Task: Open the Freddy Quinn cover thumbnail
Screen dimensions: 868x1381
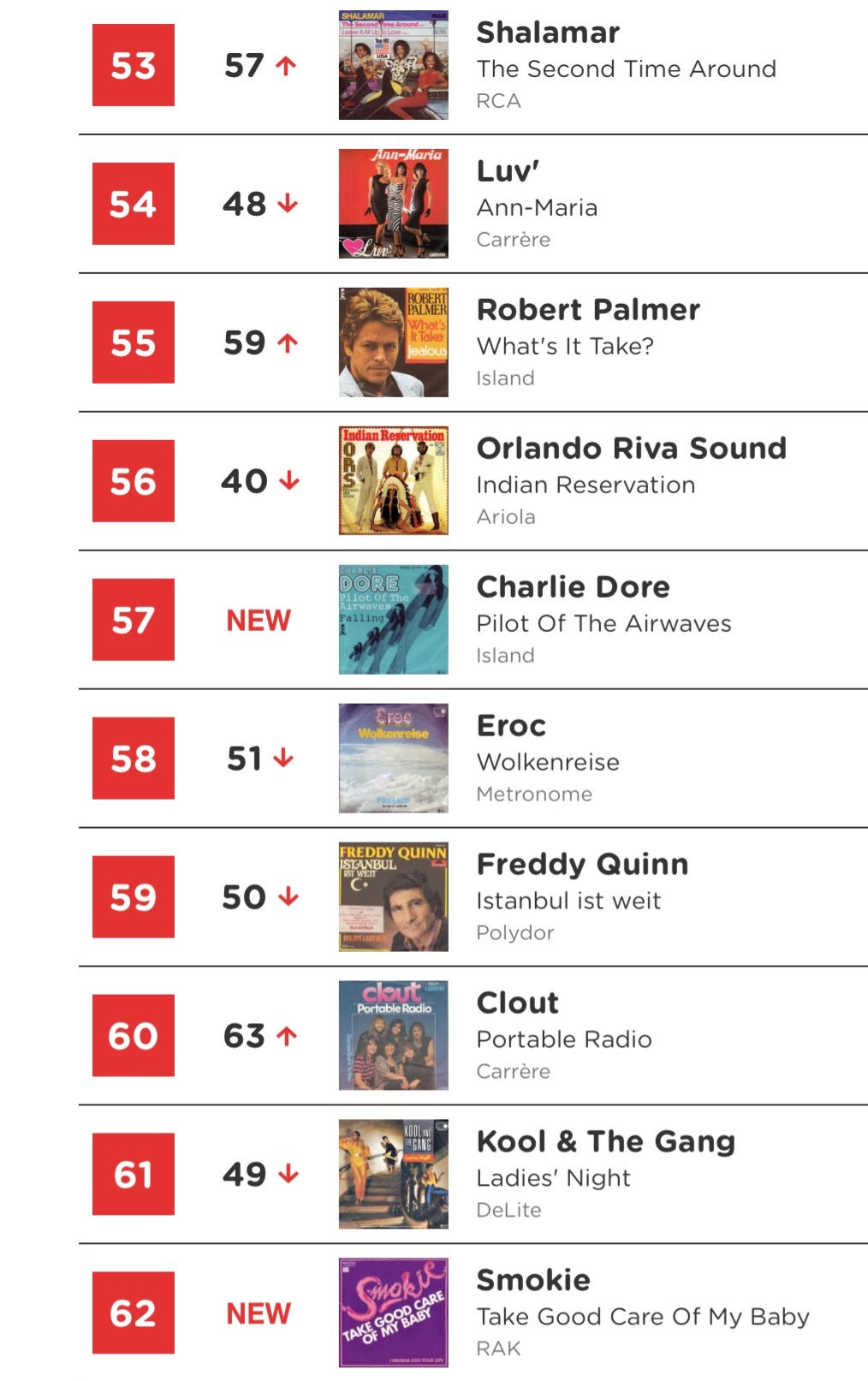Action: point(393,897)
